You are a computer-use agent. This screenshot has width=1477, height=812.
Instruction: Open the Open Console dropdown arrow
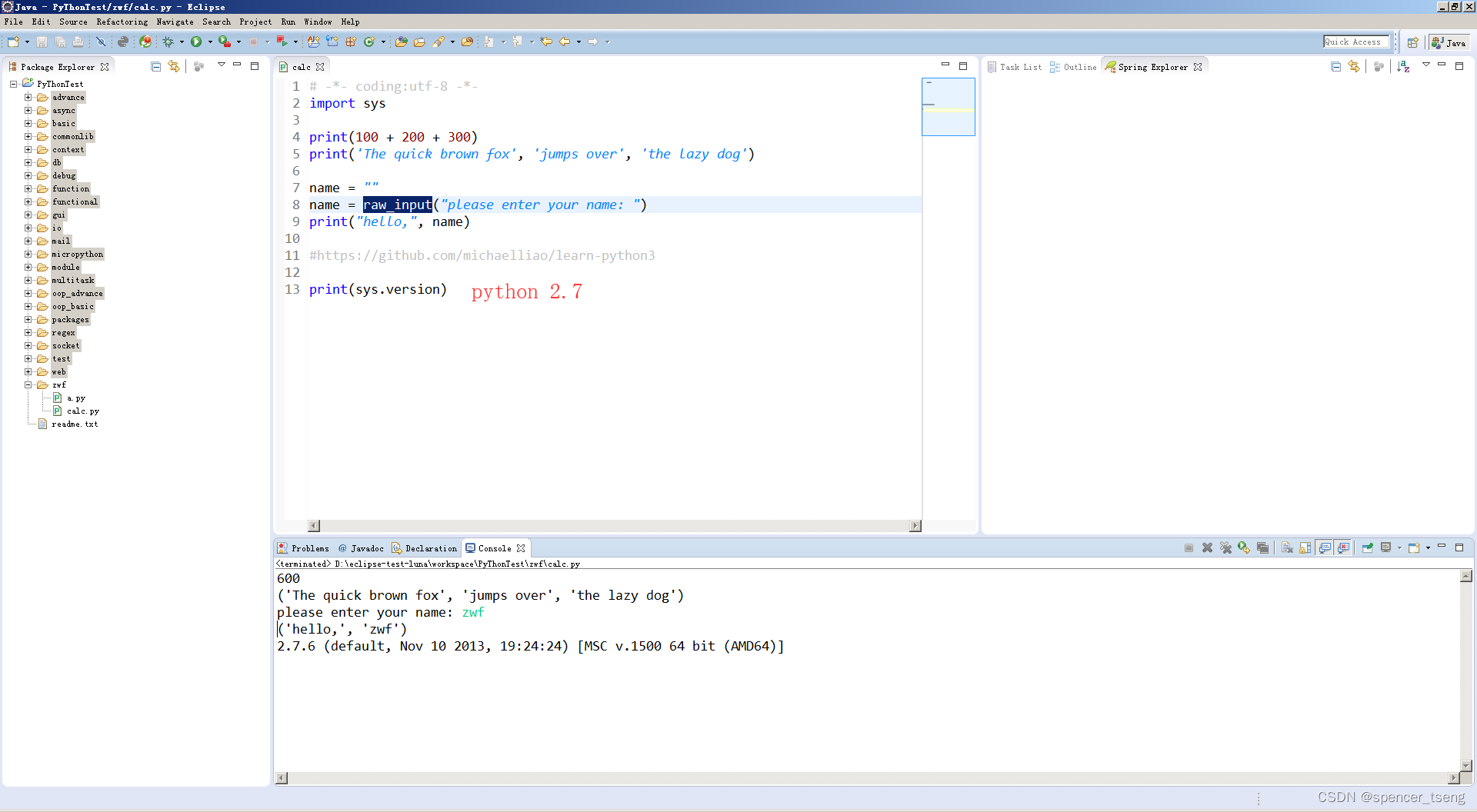(1428, 547)
